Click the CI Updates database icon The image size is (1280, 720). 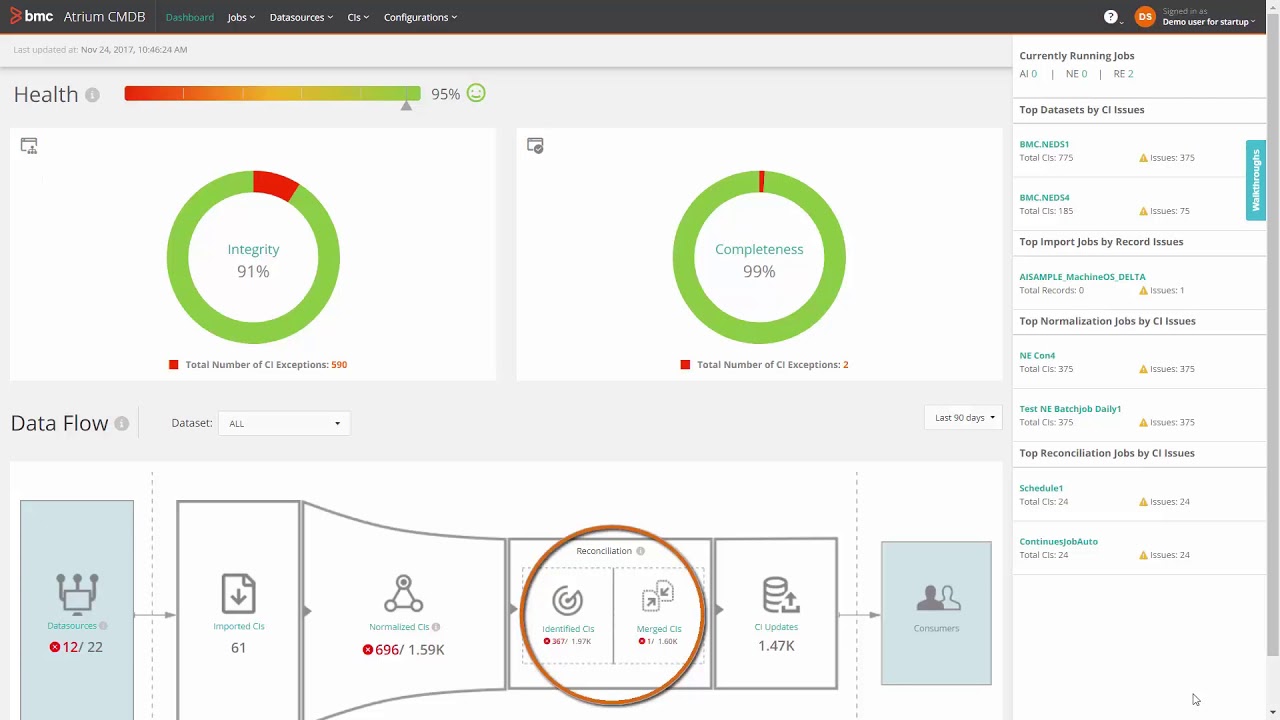pyautogui.click(x=780, y=594)
